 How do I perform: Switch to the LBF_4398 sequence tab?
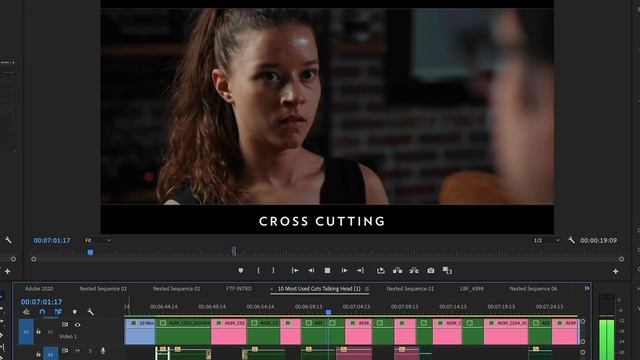coord(471,289)
